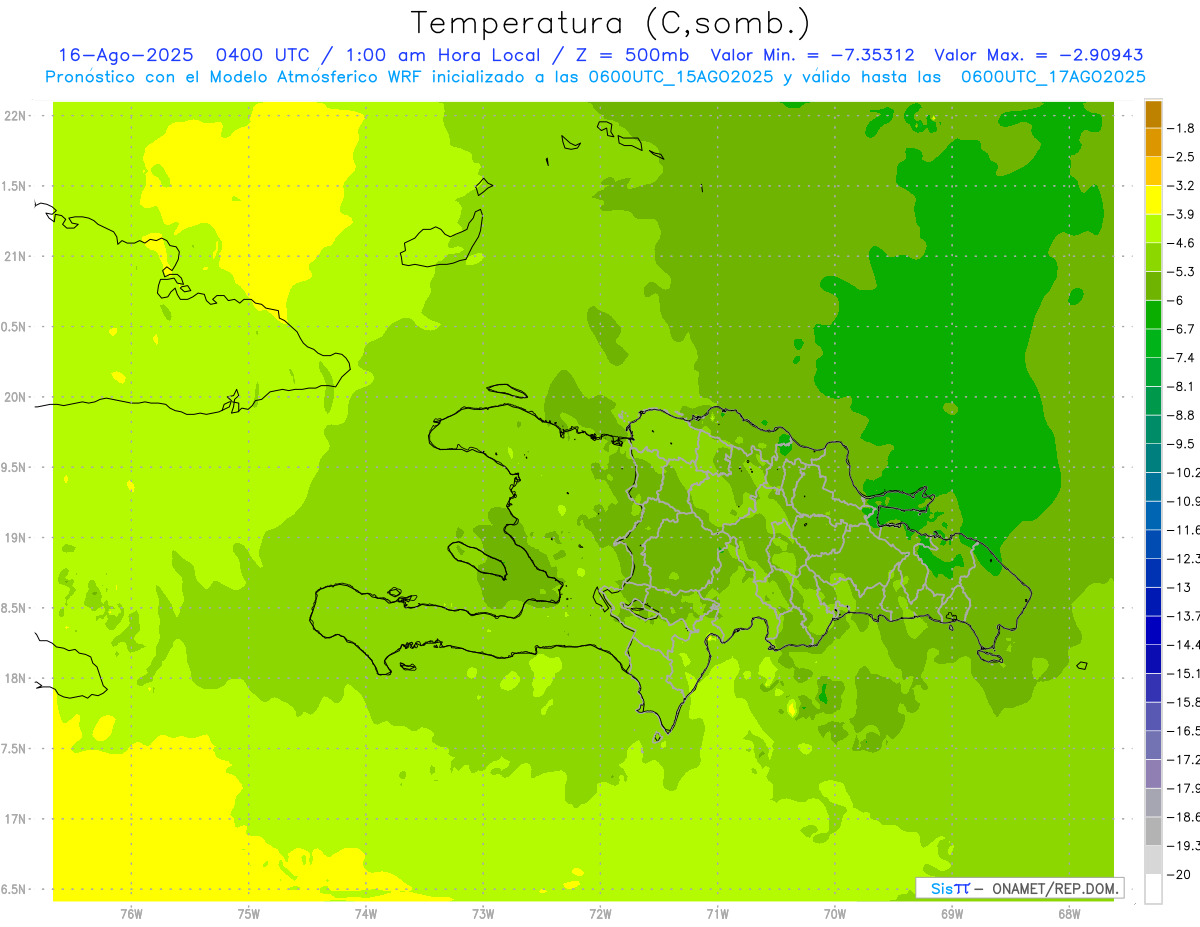The image size is (1200, 927).
Task: Click the '-9.5' color scale value
Action: pos(1182,444)
